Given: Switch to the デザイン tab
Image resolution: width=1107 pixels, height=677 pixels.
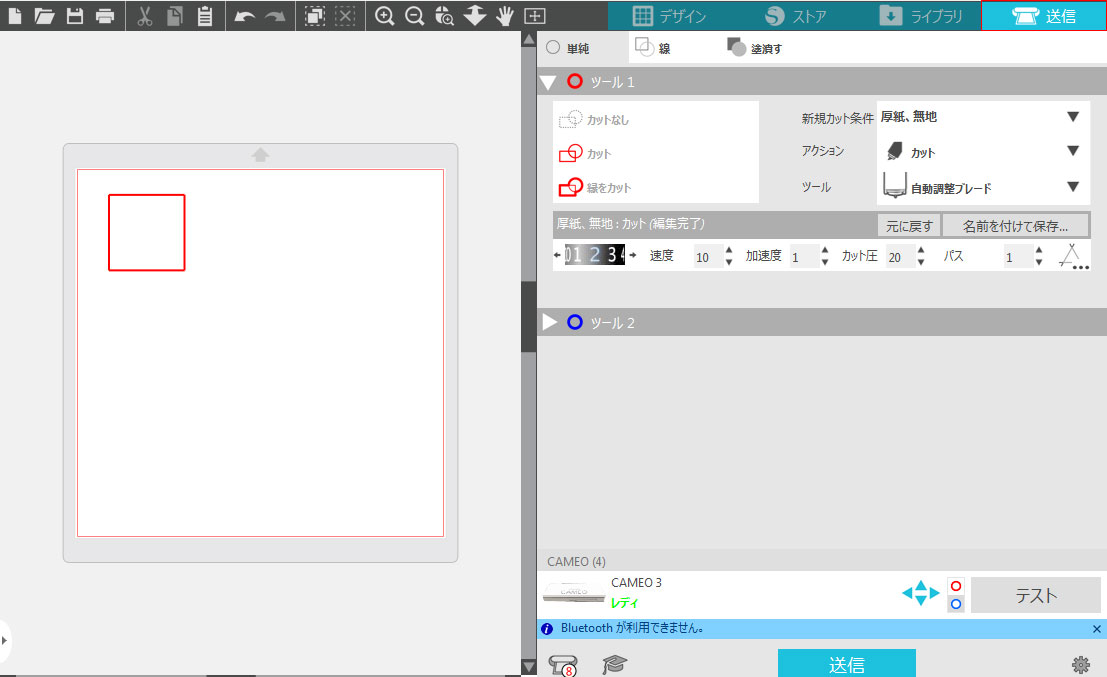Looking at the screenshot, I should point(670,16).
